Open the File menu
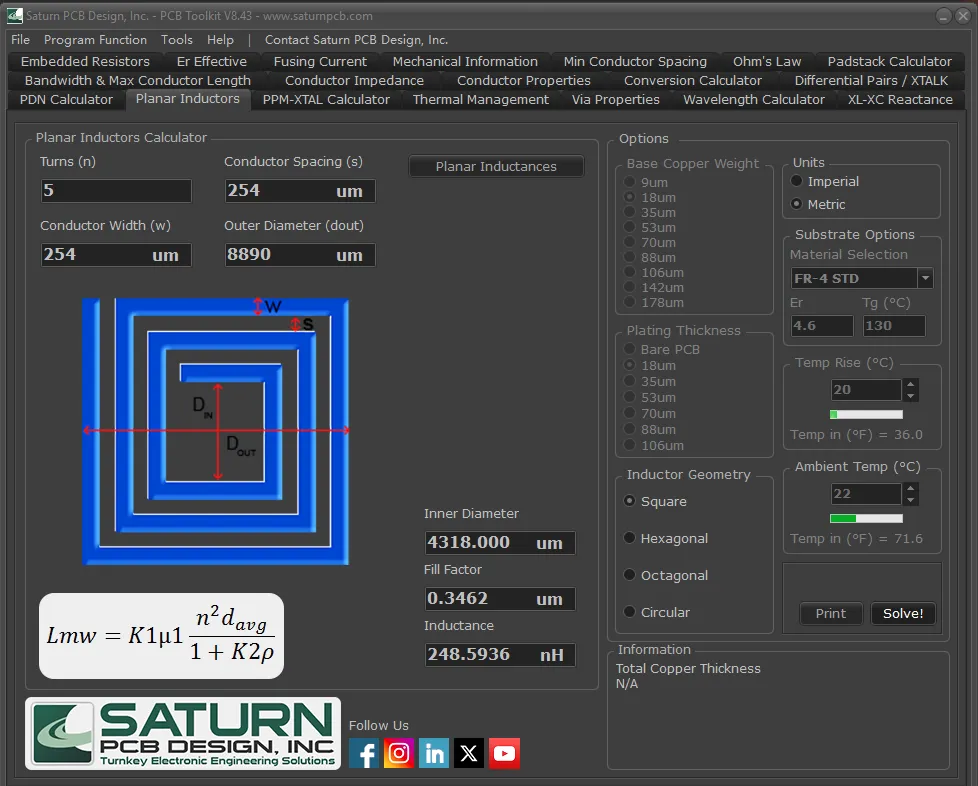 pos(21,40)
